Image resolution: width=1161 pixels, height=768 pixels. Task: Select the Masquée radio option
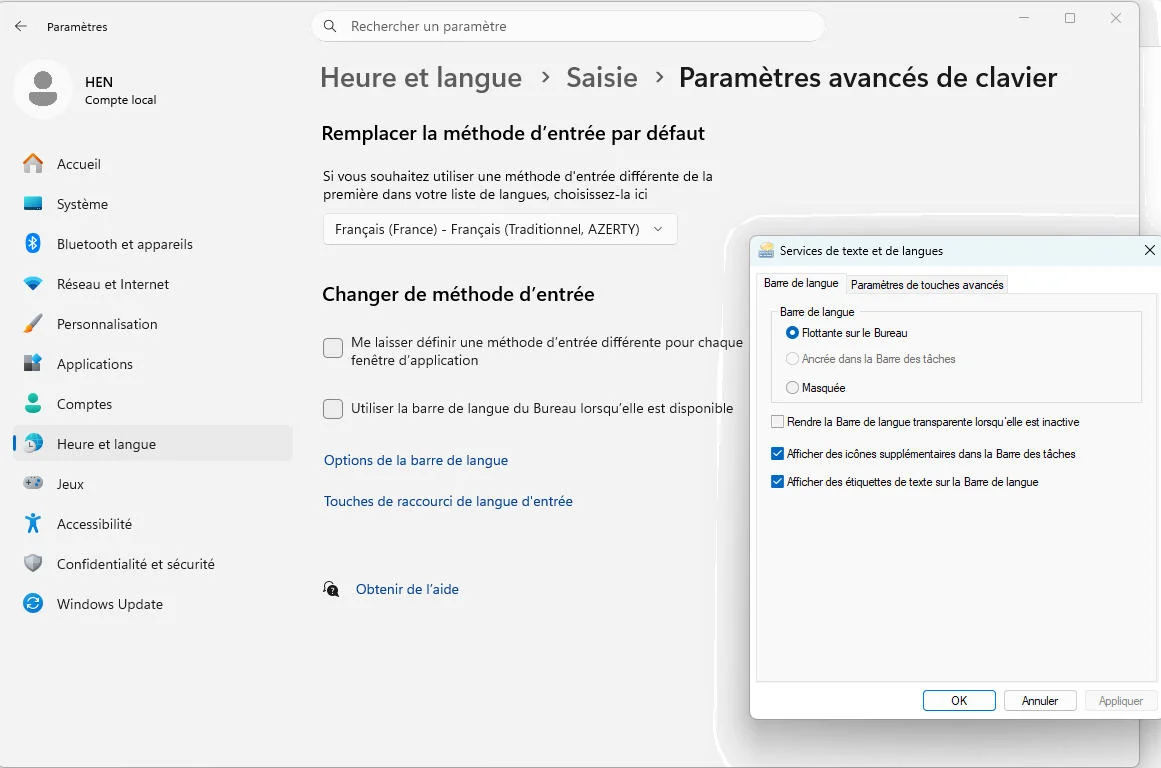pyautogui.click(x=792, y=387)
